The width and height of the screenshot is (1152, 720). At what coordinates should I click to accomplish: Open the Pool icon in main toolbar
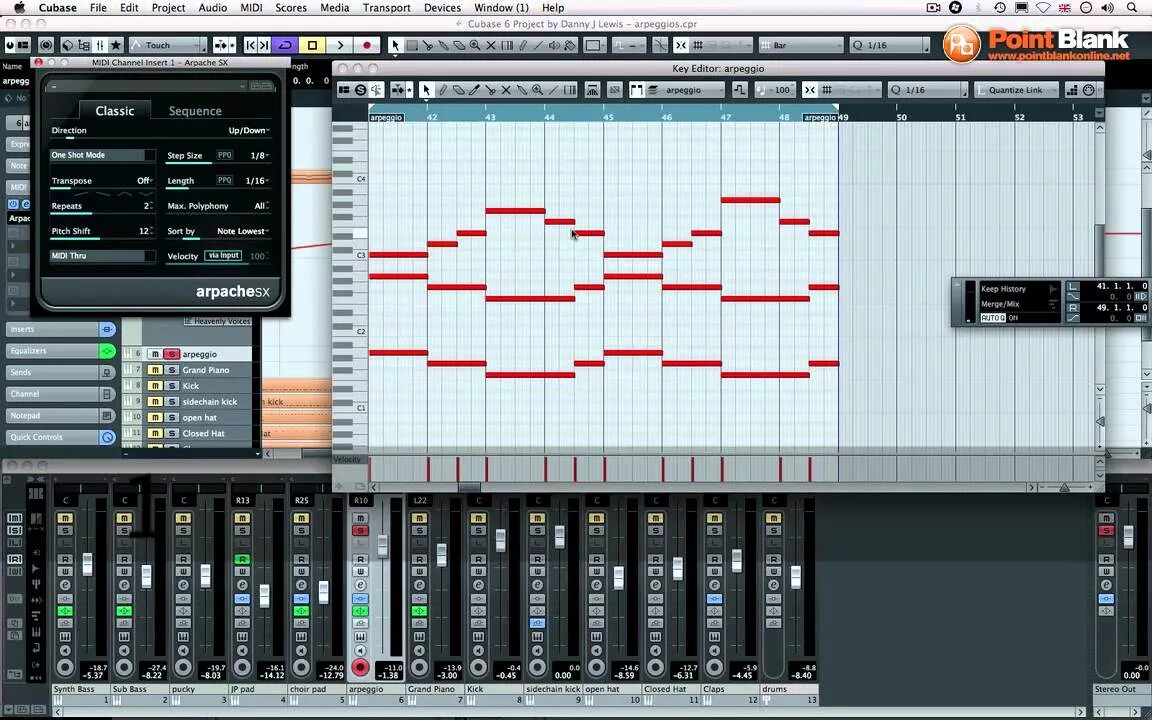point(84,46)
